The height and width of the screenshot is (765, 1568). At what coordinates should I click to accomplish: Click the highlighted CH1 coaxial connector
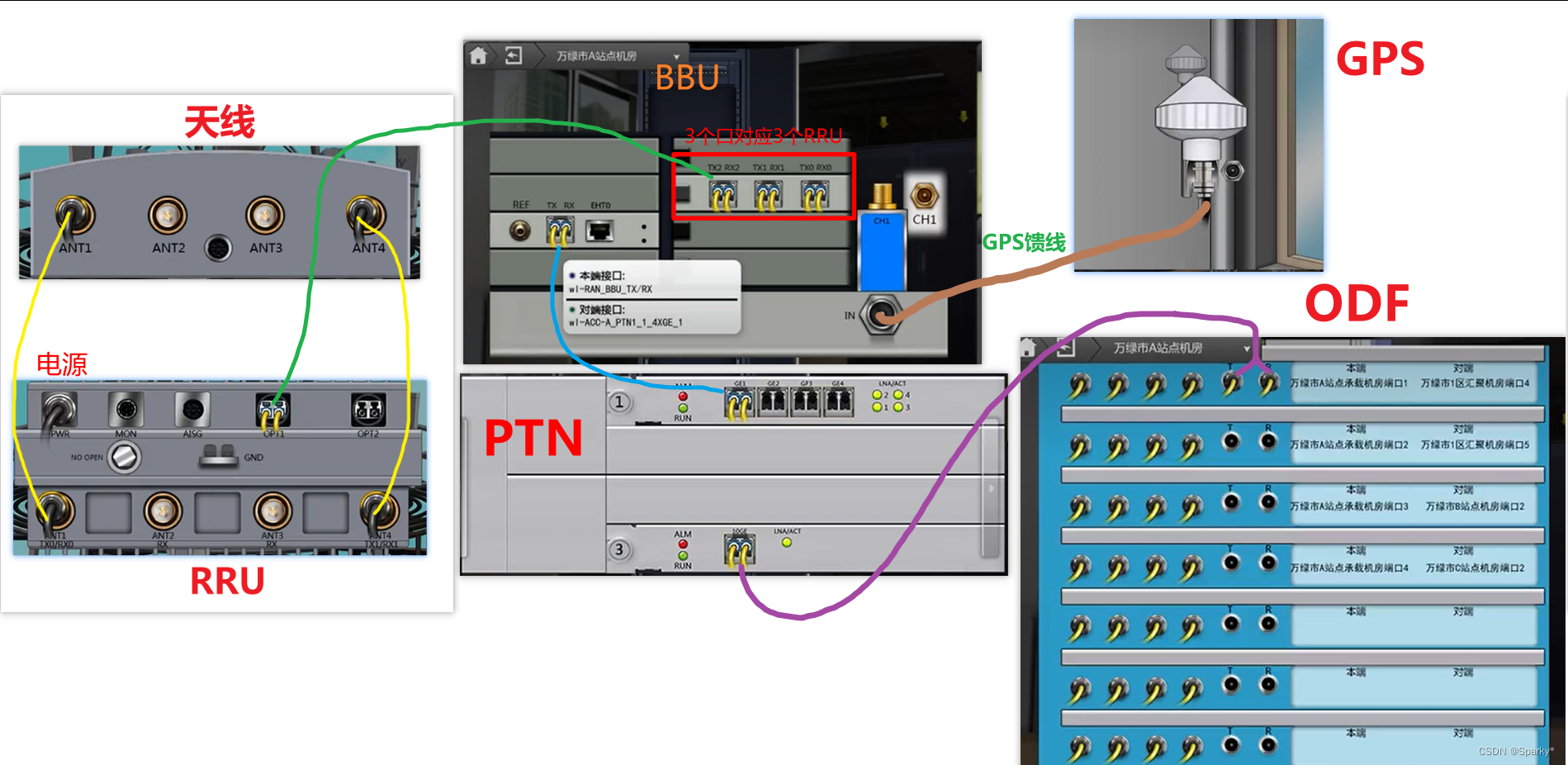click(x=924, y=196)
